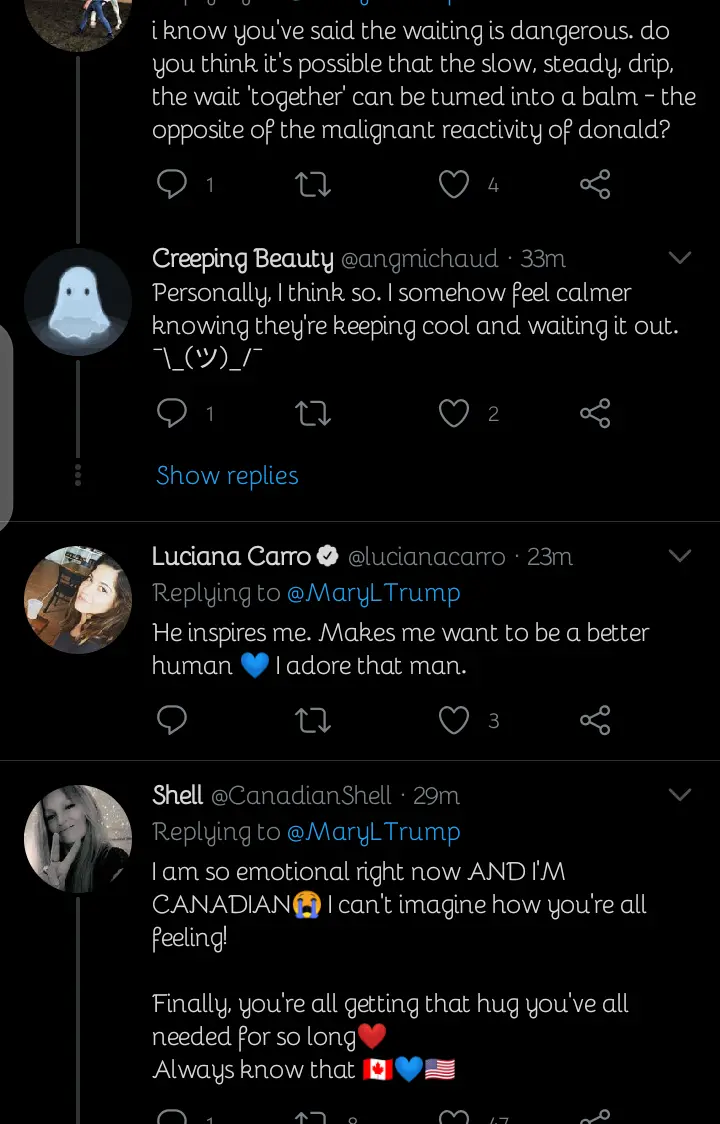
Task: Reply to the top tweet about waiting
Action: [x=172, y=184]
